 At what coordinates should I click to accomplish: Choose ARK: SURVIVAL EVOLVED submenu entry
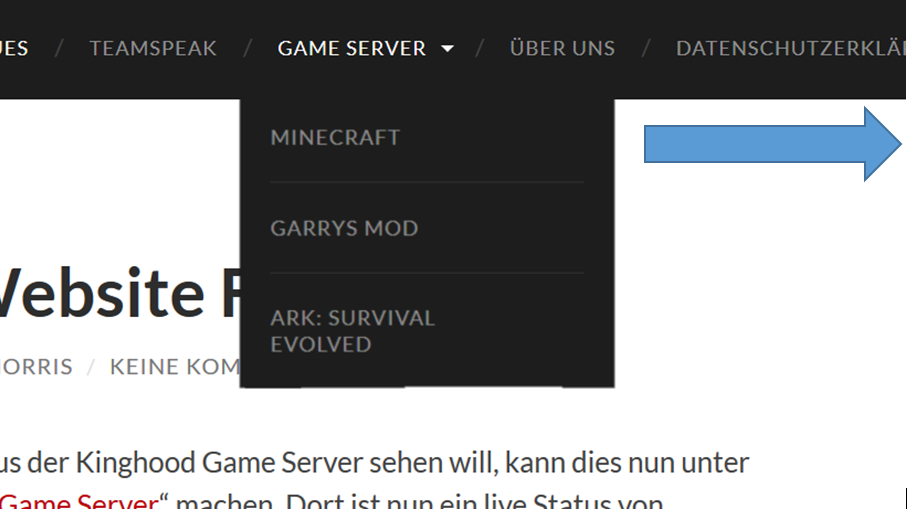352,331
